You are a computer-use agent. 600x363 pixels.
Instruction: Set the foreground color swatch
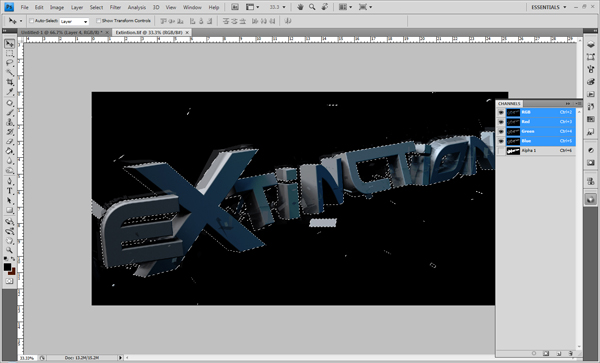[x=7, y=267]
